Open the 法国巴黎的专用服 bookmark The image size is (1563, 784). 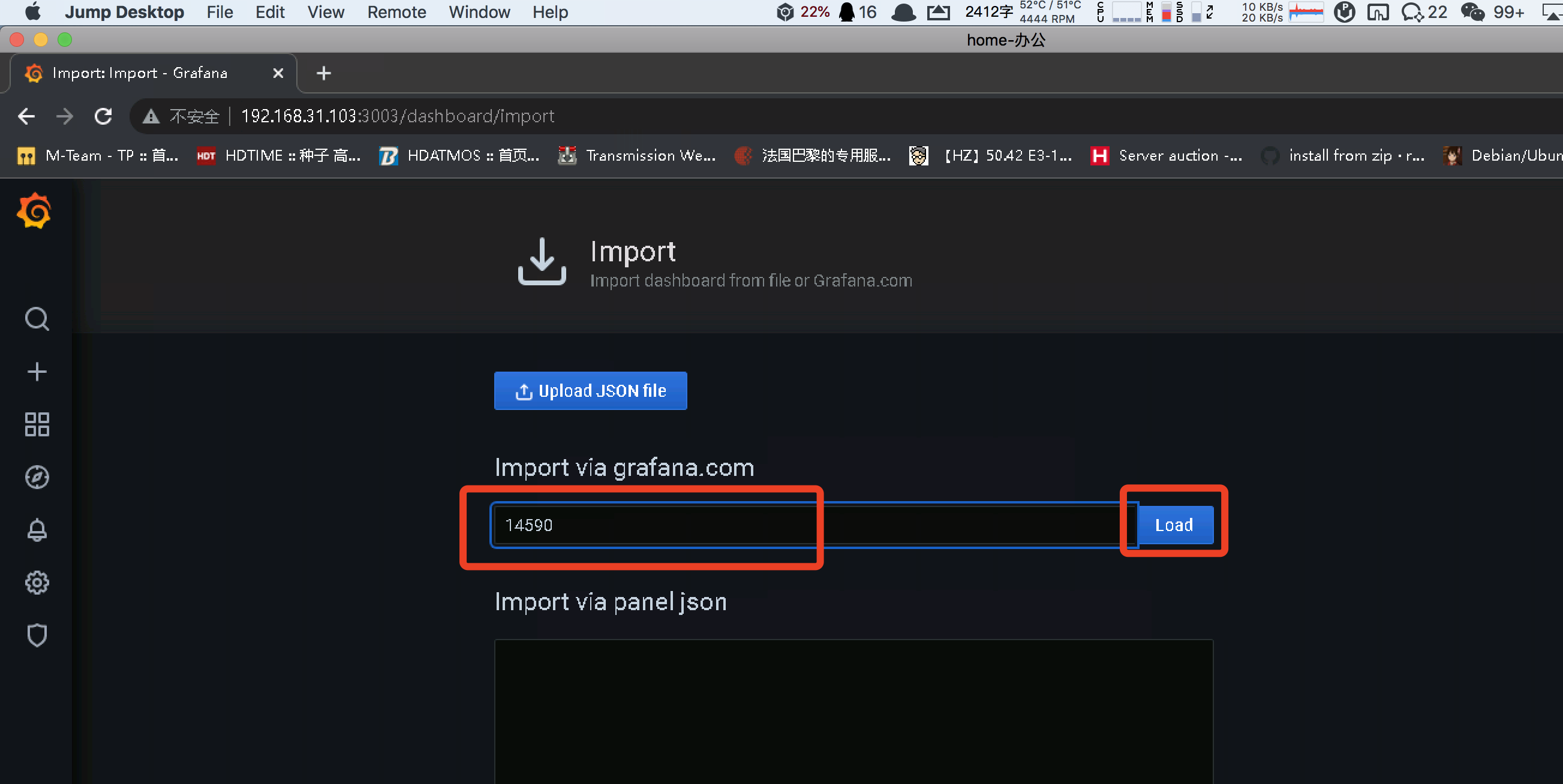(x=813, y=156)
